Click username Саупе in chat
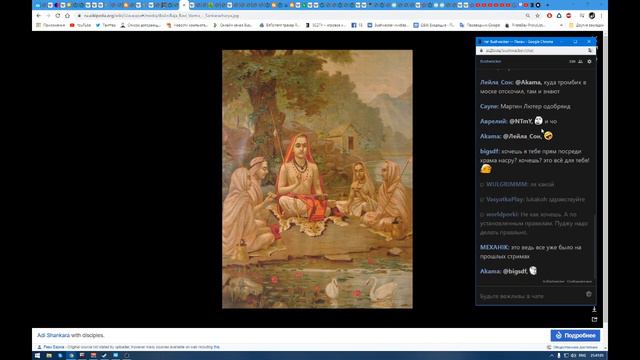The width and height of the screenshot is (640, 360). [x=489, y=107]
